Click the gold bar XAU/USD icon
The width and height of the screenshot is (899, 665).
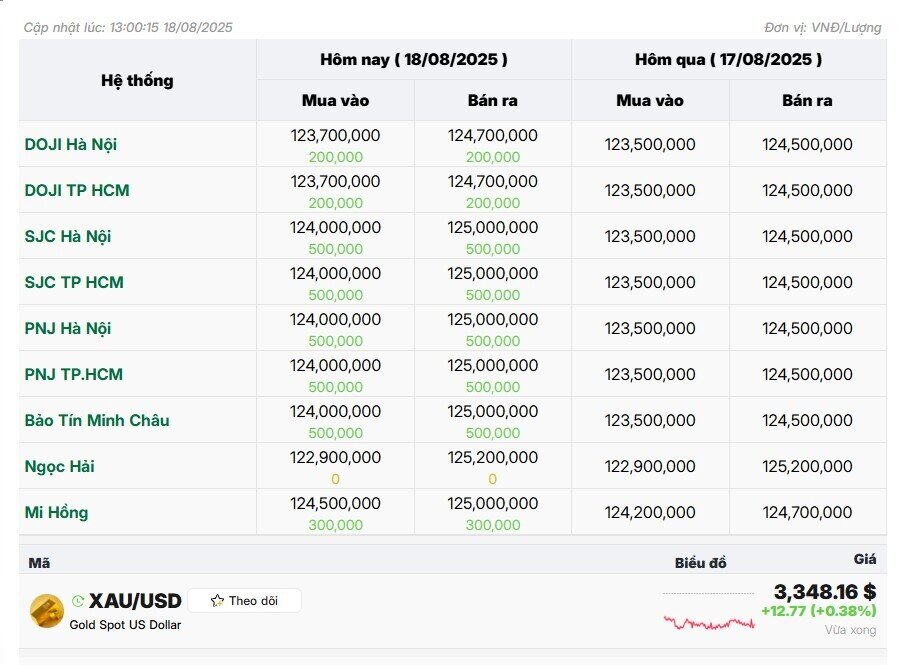coord(46,611)
